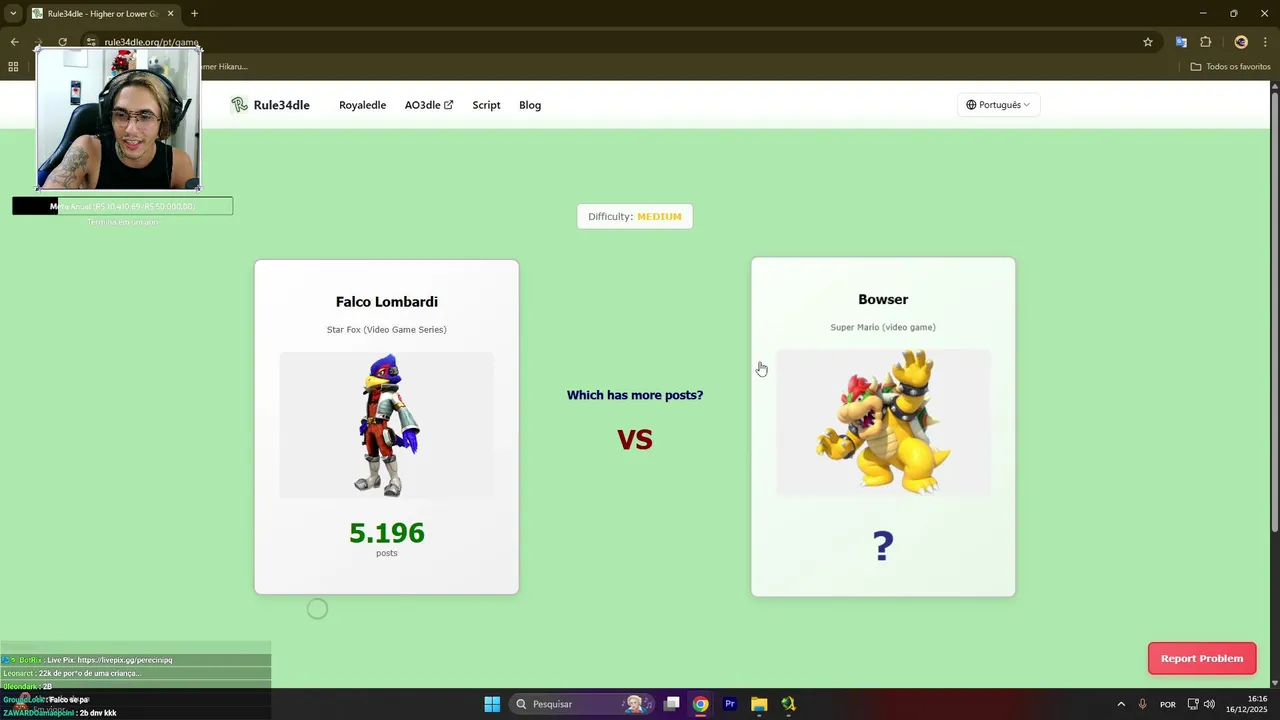The width and height of the screenshot is (1280, 720).
Task: Open the tab search dropdown arrow
Action: click(x=13, y=14)
